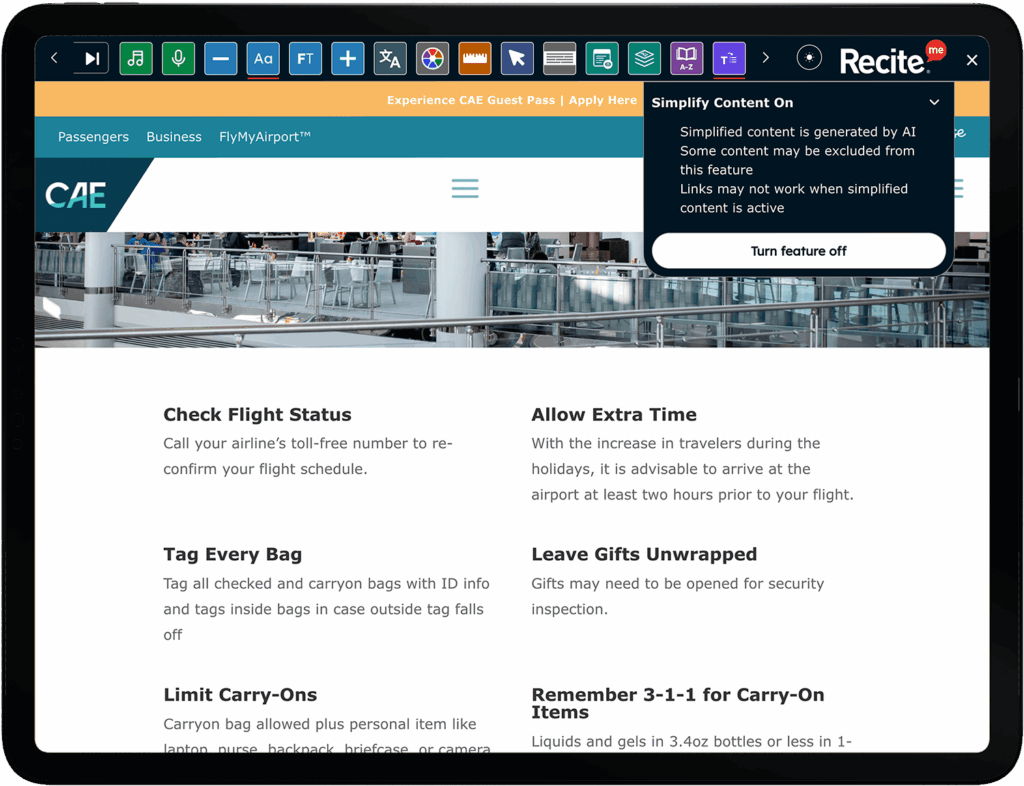This screenshot has height=786, width=1024.
Task: Toggle the screen mask tool
Action: point(560,59)
